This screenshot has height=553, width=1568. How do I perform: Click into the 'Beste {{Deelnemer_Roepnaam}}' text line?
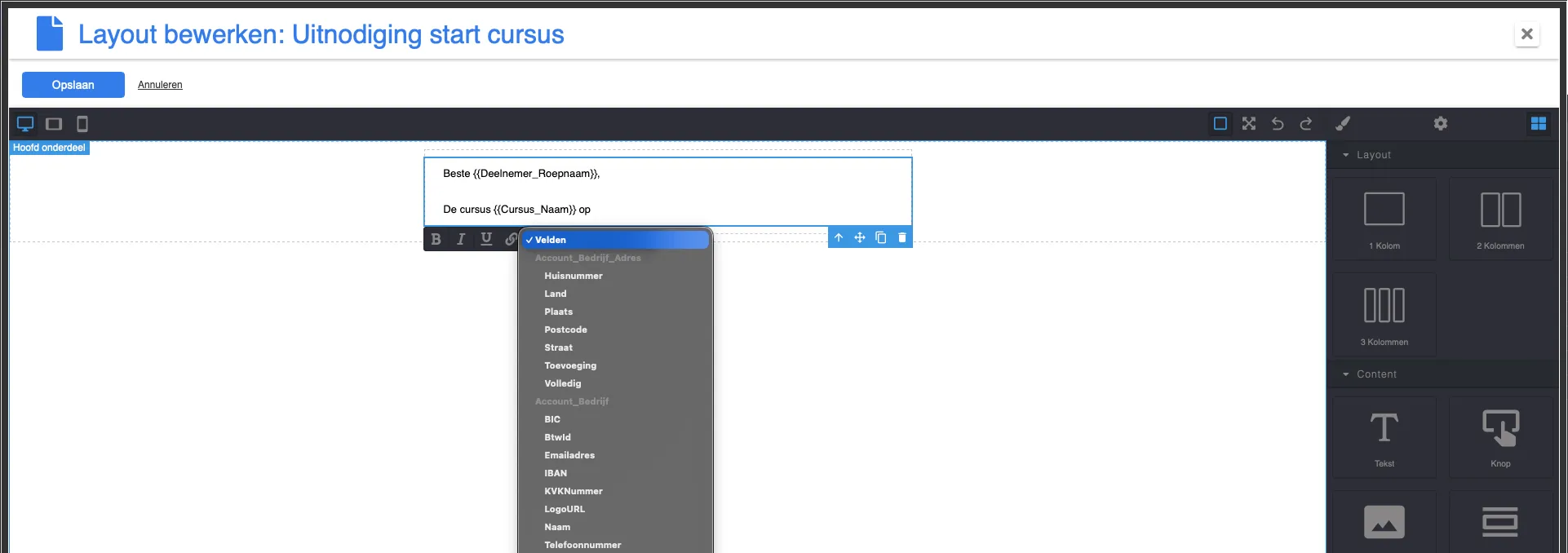pyautogui.click(x=521, y=174)
